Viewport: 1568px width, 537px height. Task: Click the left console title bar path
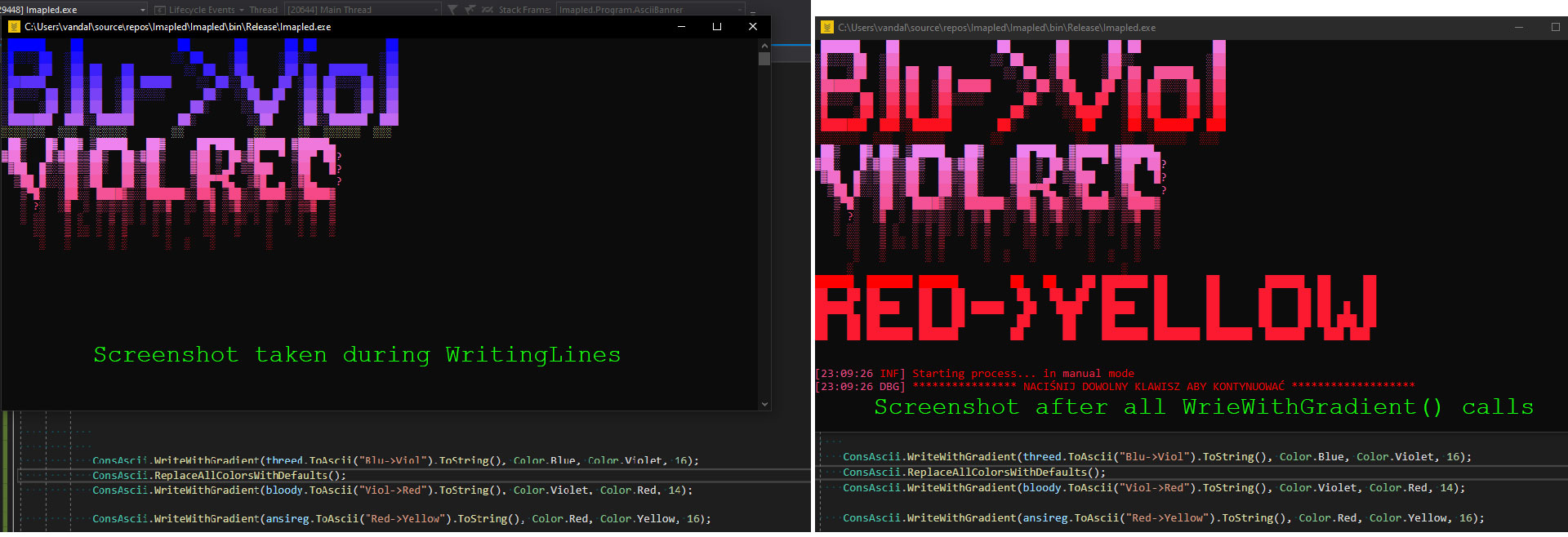[x=178, y=27]
